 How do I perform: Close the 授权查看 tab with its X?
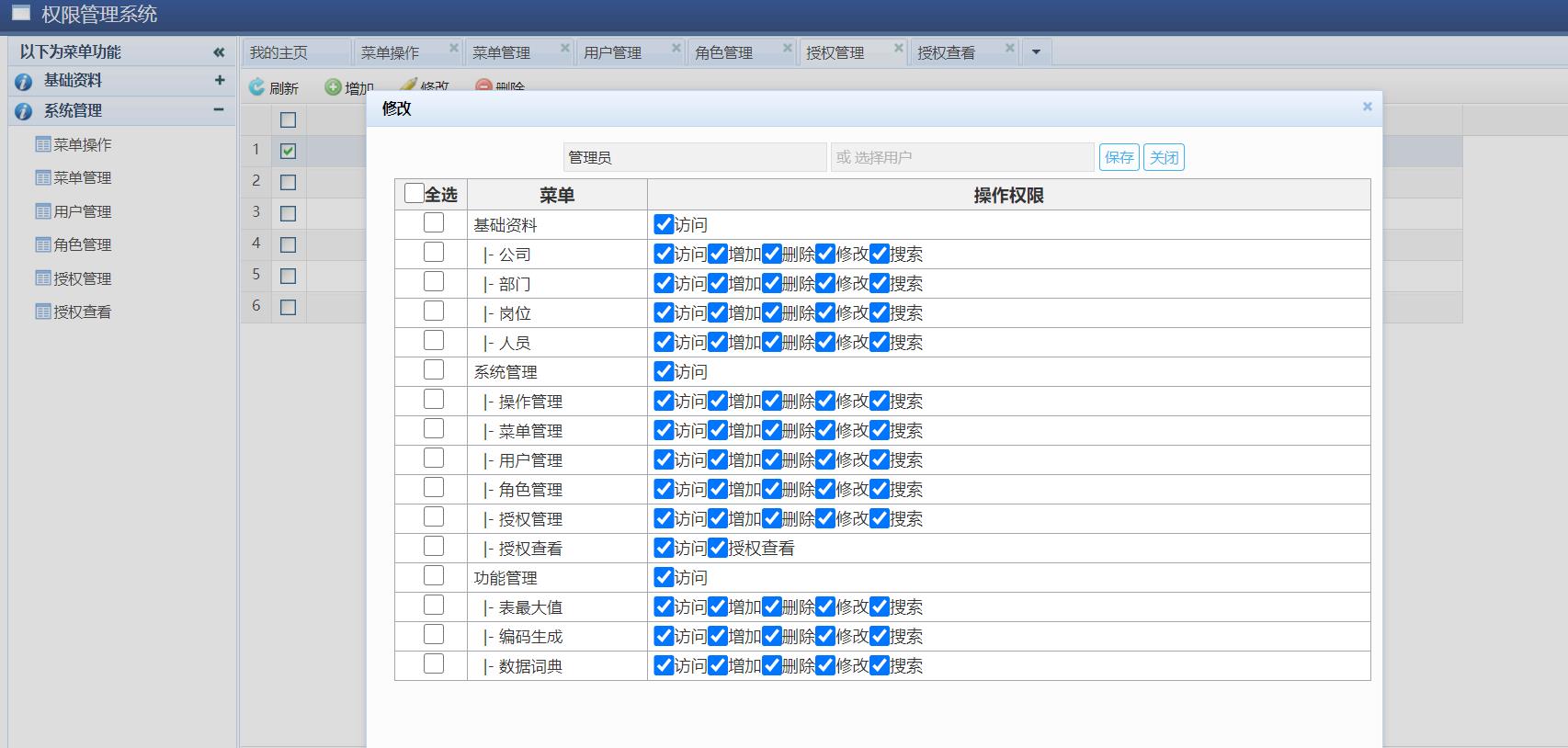[1010, 48]
